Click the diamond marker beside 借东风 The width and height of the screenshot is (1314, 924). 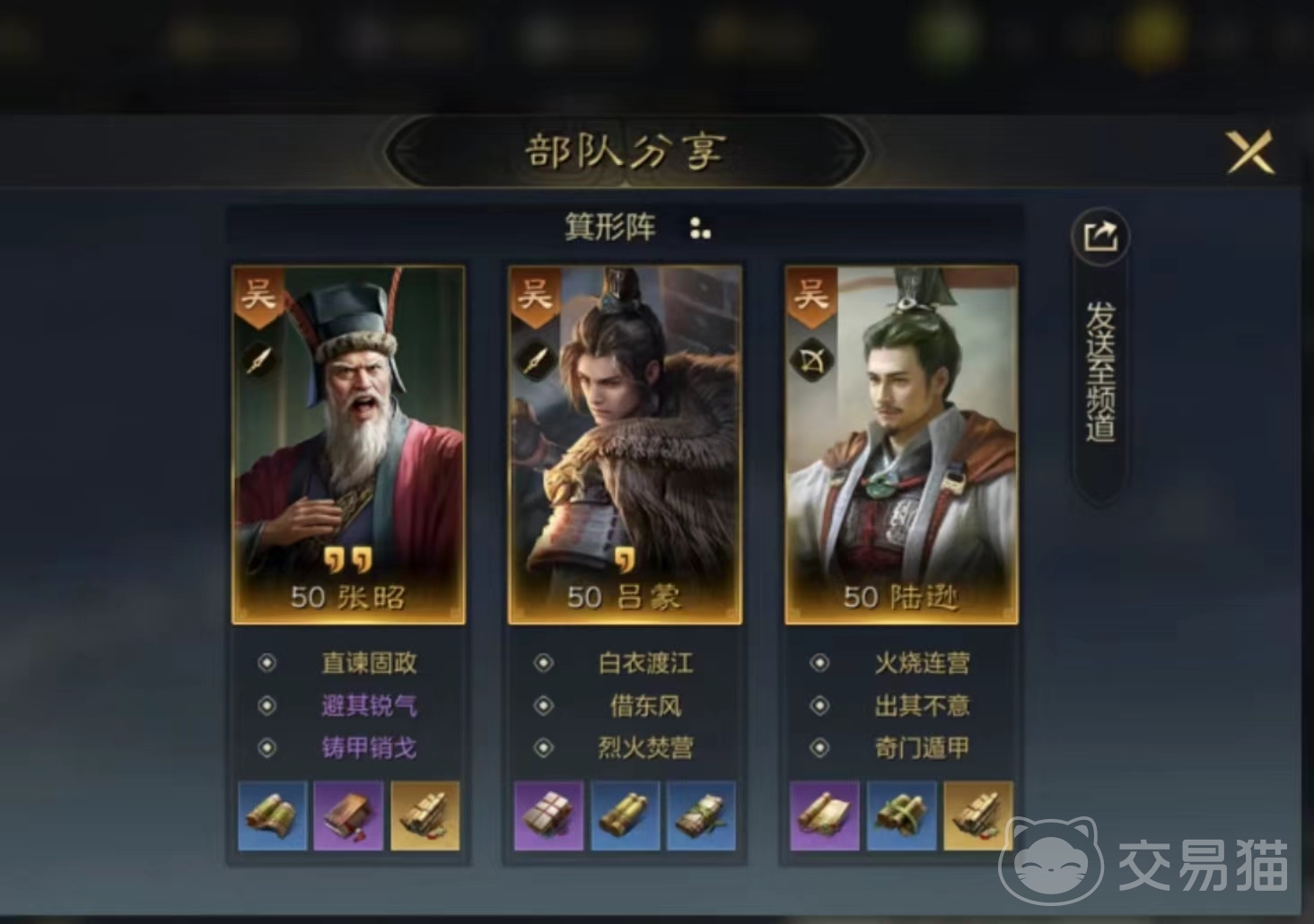click(x=543, y=705)
